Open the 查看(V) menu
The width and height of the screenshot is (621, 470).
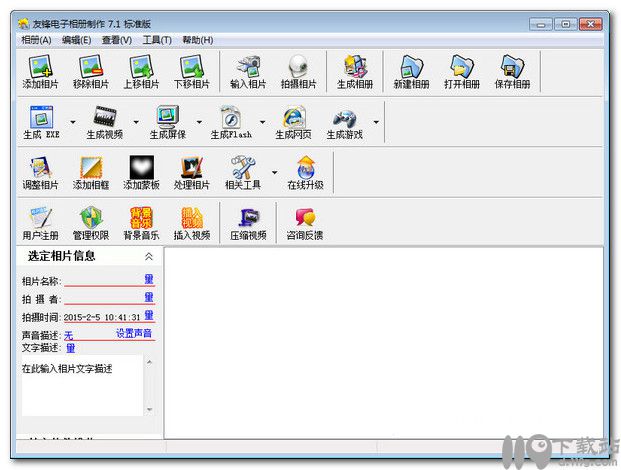coord(117,40)
